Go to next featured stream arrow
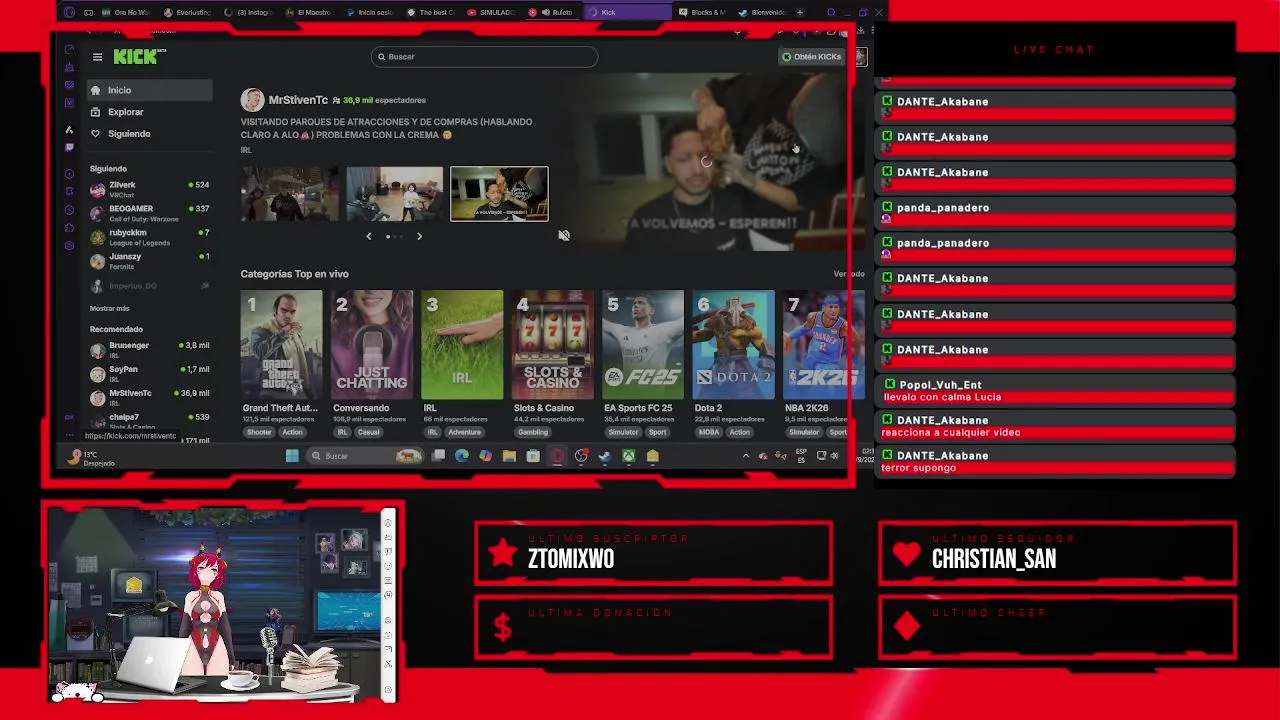Screen dimensions: 1280x720 pyautogui.click(x=419, y=237)
